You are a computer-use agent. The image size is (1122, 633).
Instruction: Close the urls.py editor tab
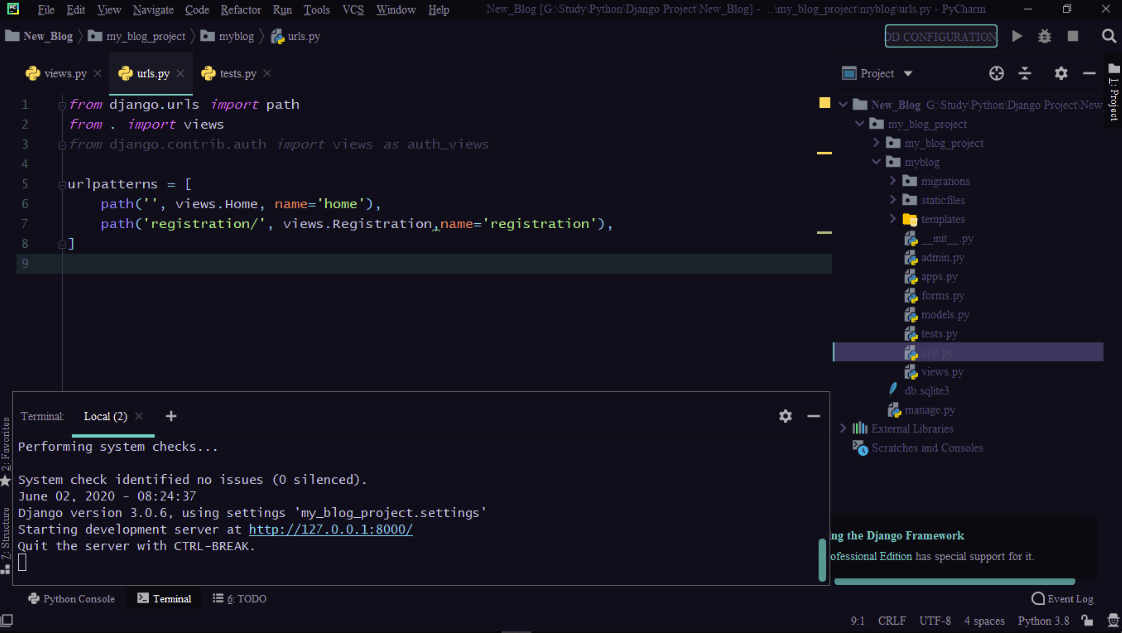180,74
